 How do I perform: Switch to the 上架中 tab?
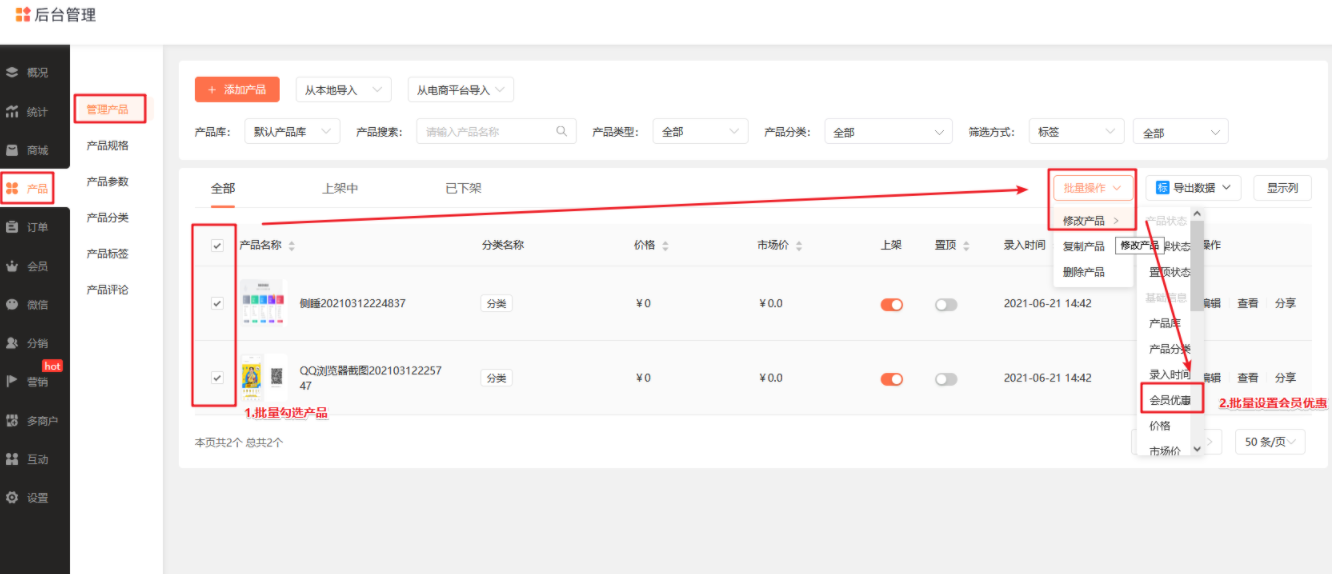340,188
